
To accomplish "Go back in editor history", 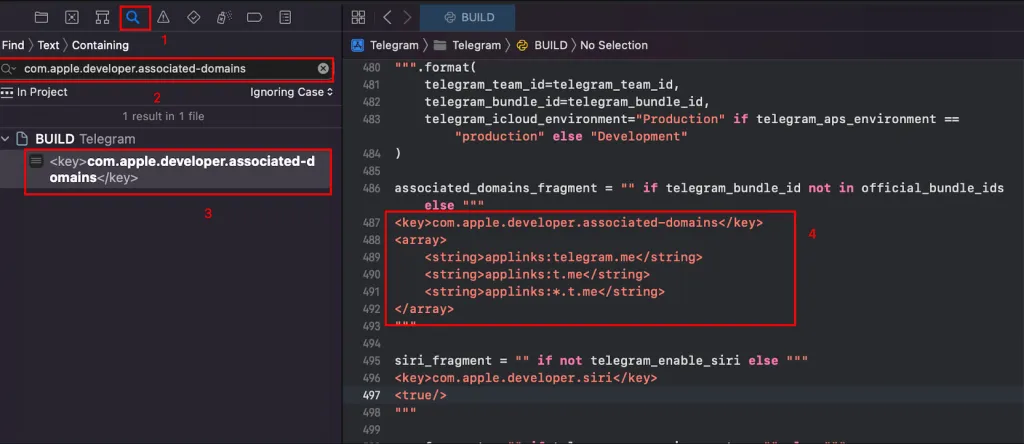I will [x=388, y=17].
